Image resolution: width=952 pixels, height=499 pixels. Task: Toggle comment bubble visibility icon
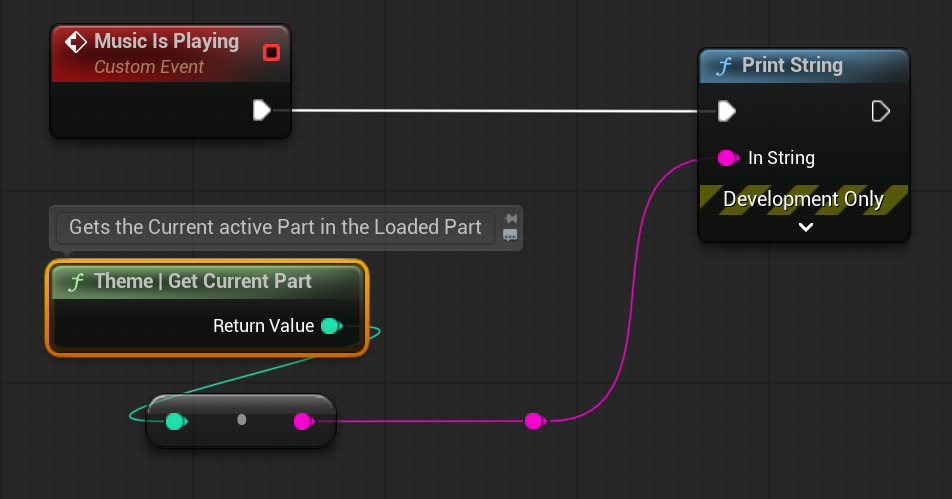510,235
